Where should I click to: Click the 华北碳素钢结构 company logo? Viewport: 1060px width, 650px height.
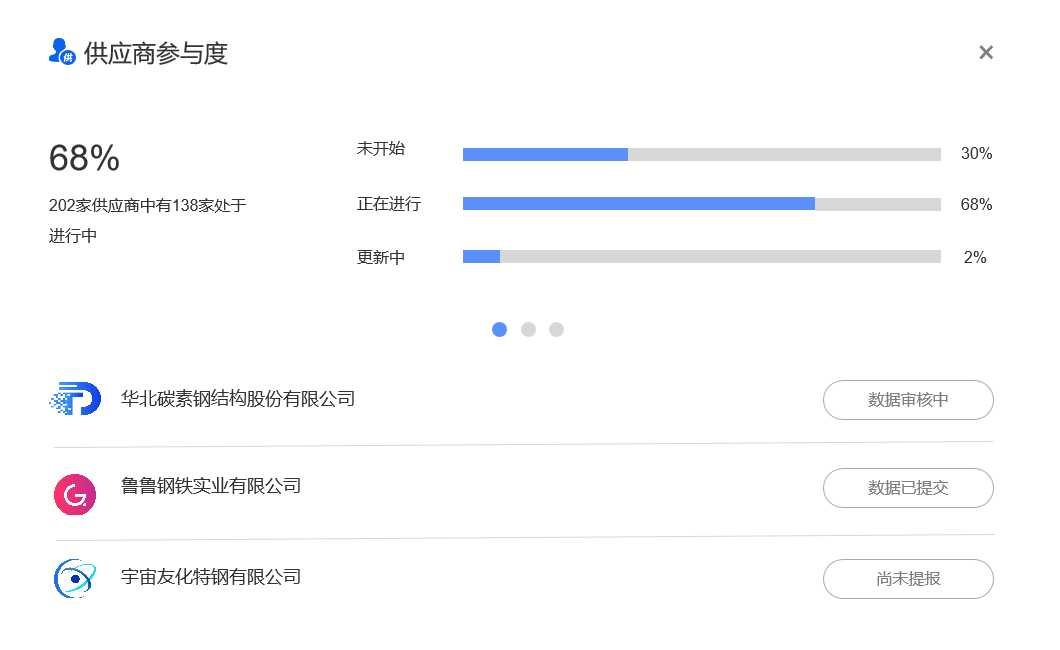75,399
